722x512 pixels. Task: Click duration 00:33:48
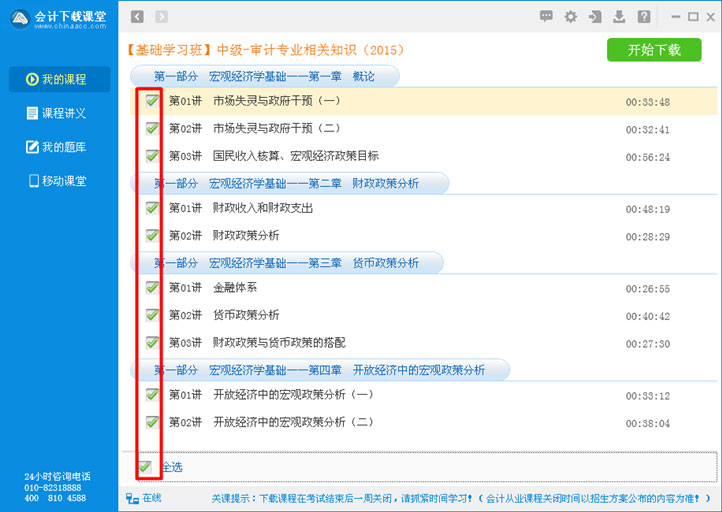647,102
